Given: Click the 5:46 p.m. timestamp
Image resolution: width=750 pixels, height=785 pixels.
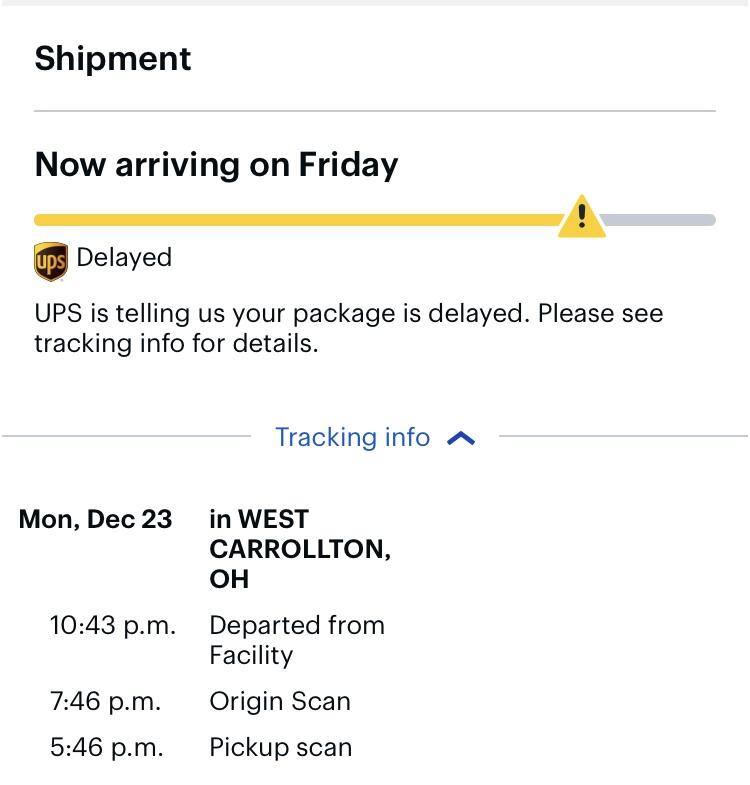Looking at the screenshot, I should point(105,747).
